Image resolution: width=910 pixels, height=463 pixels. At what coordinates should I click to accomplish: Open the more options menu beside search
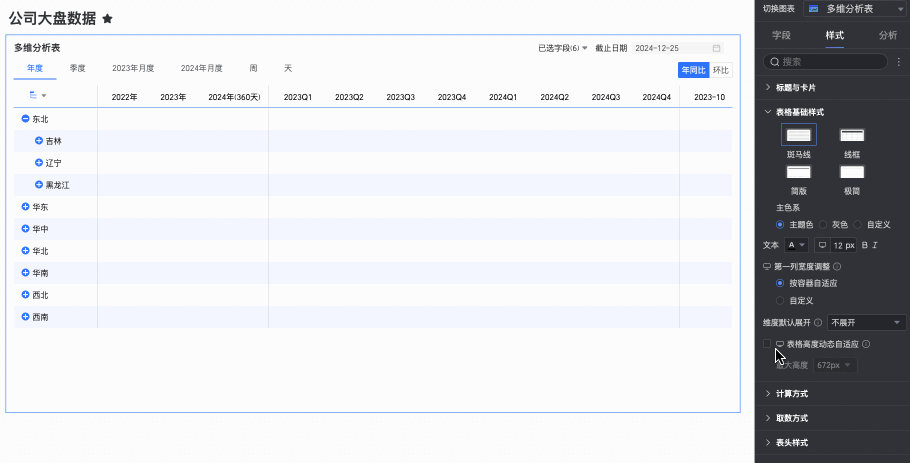[899, 62]
